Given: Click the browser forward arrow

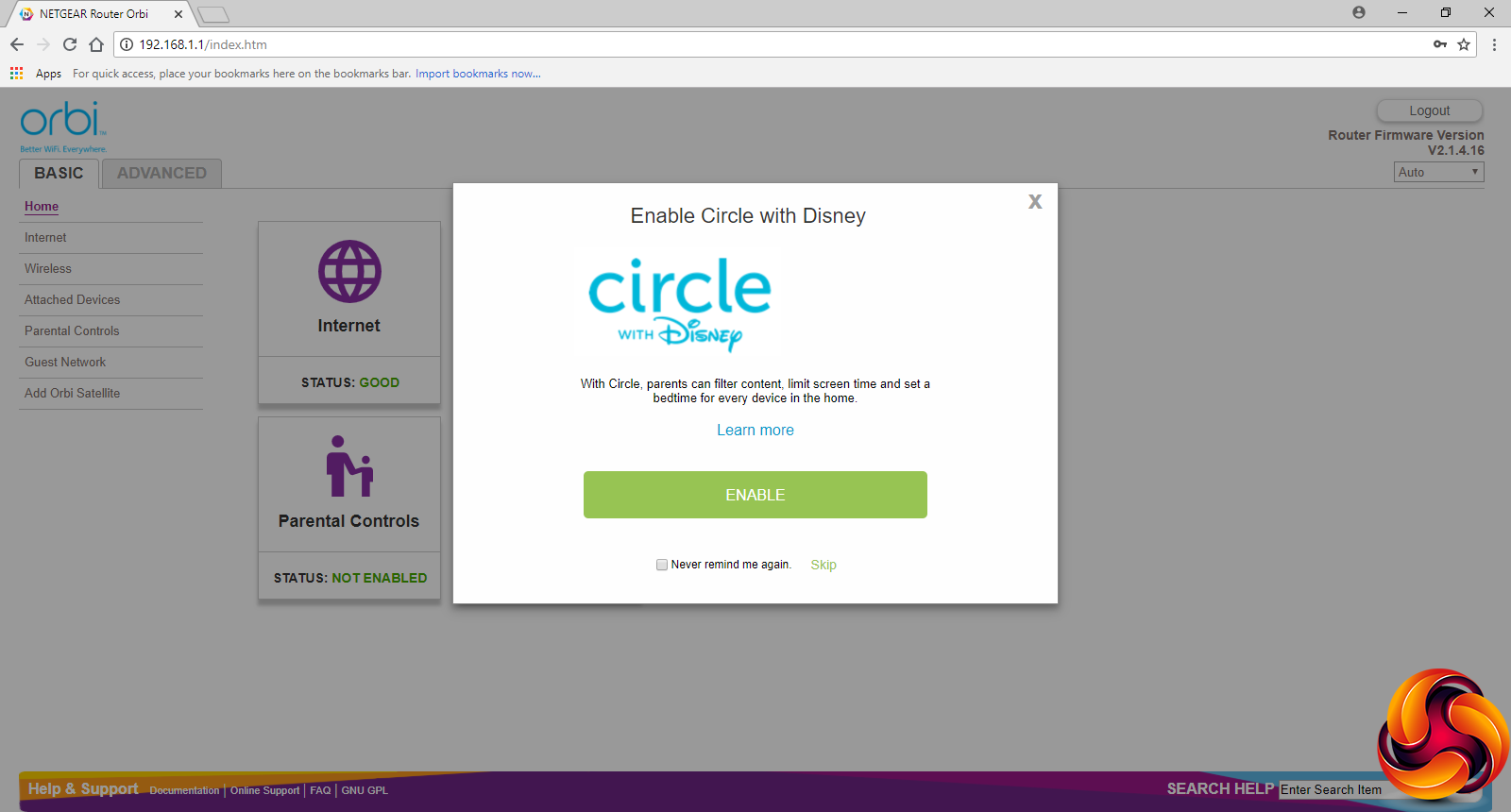Looking at the screenshot, I should pos(43,44).
